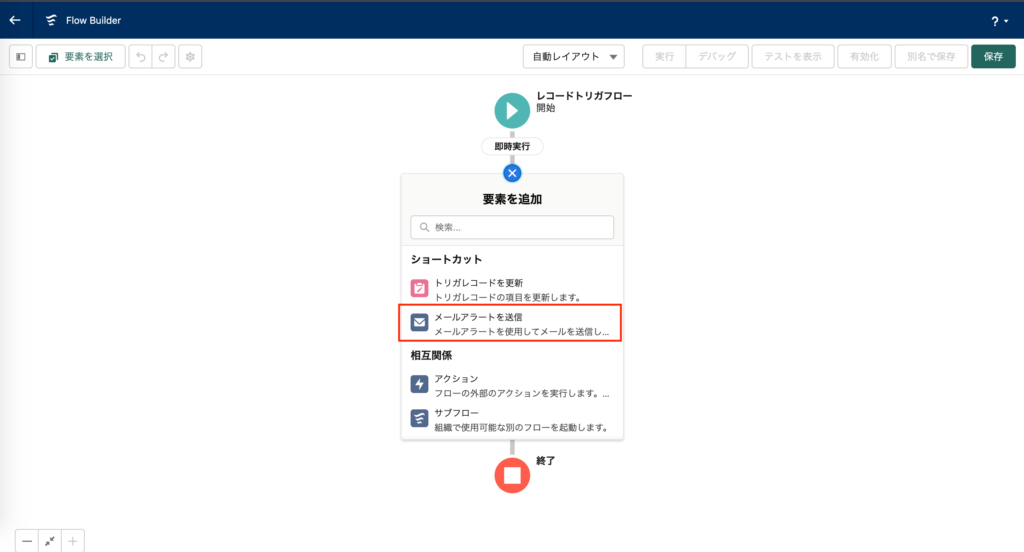The width and height of the screenshot is (1024, 552).
Task: Click the undo arrow icon
Action: 141,57
